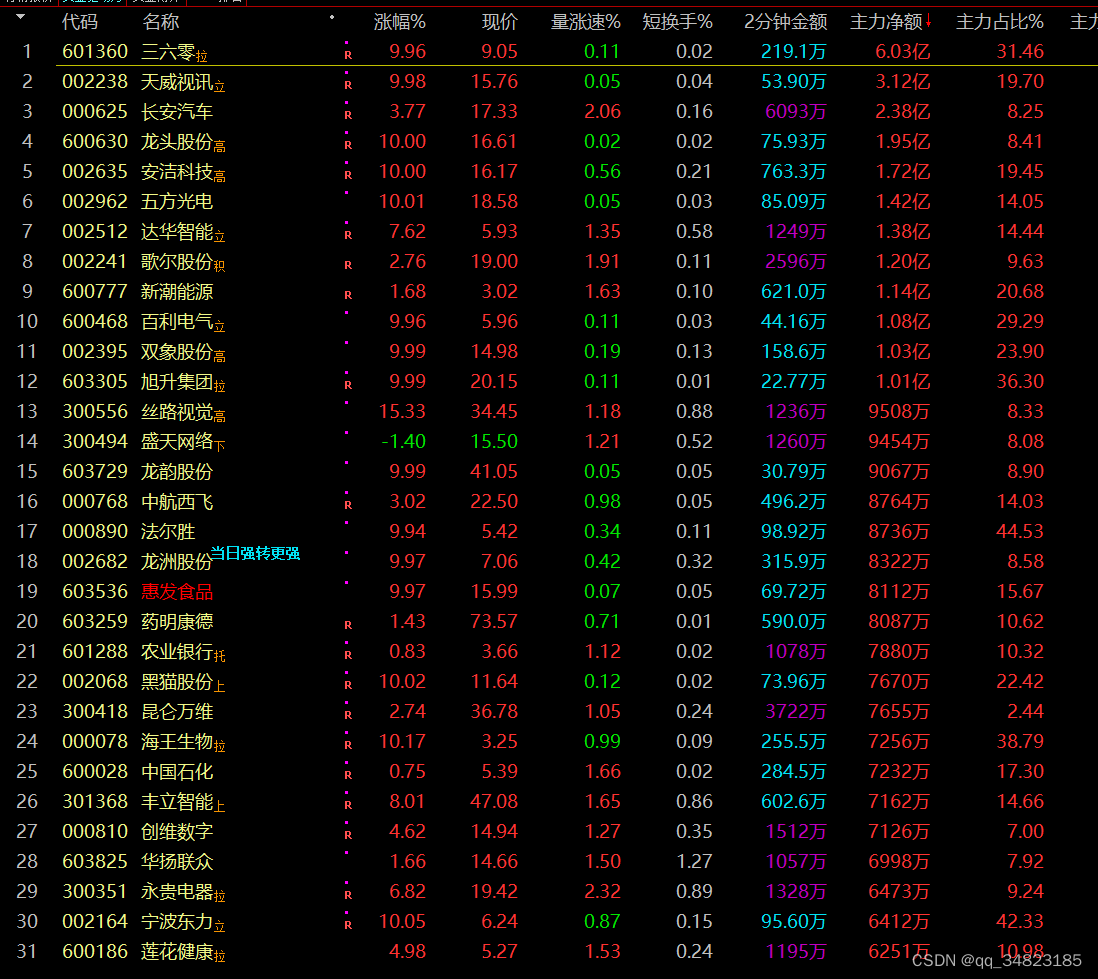Click 10.17 change value for 海王生物
This screenshot has width=1098, height=979.
coord(402,742)
